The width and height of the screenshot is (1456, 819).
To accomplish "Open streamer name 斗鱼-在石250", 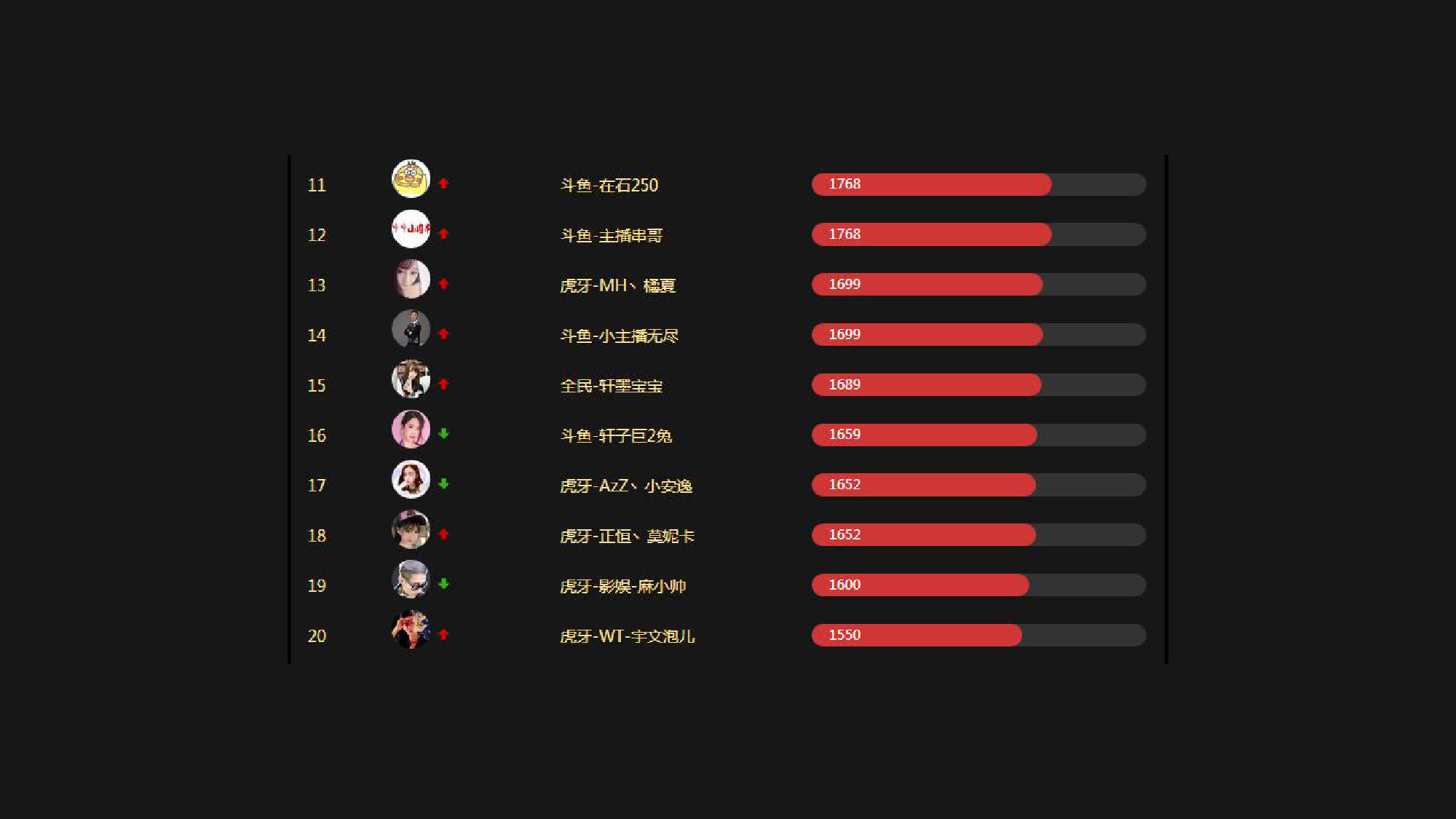I will click(609, 185).
